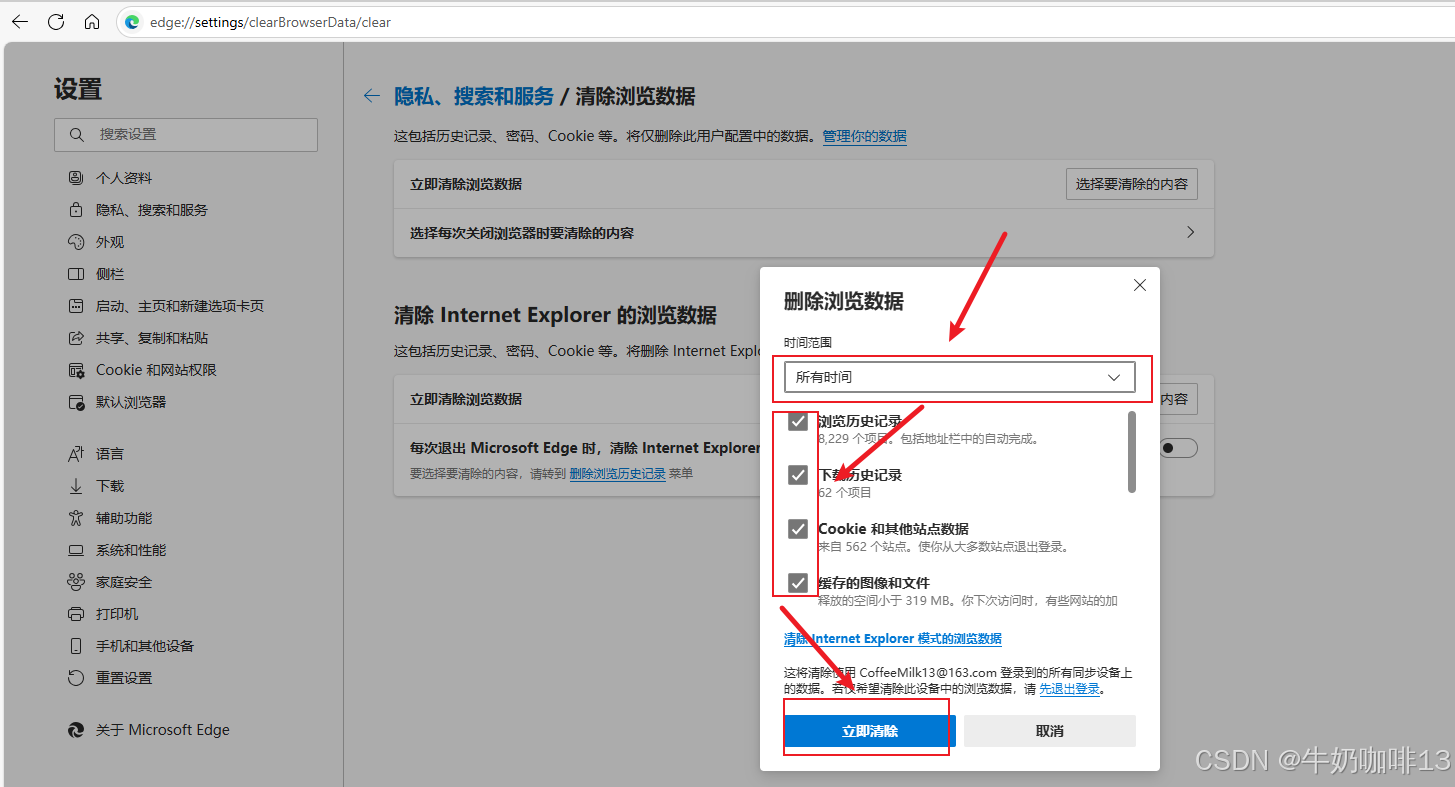Open 隐私、搜索和服务 in the sidebar

tap(152, 210)
